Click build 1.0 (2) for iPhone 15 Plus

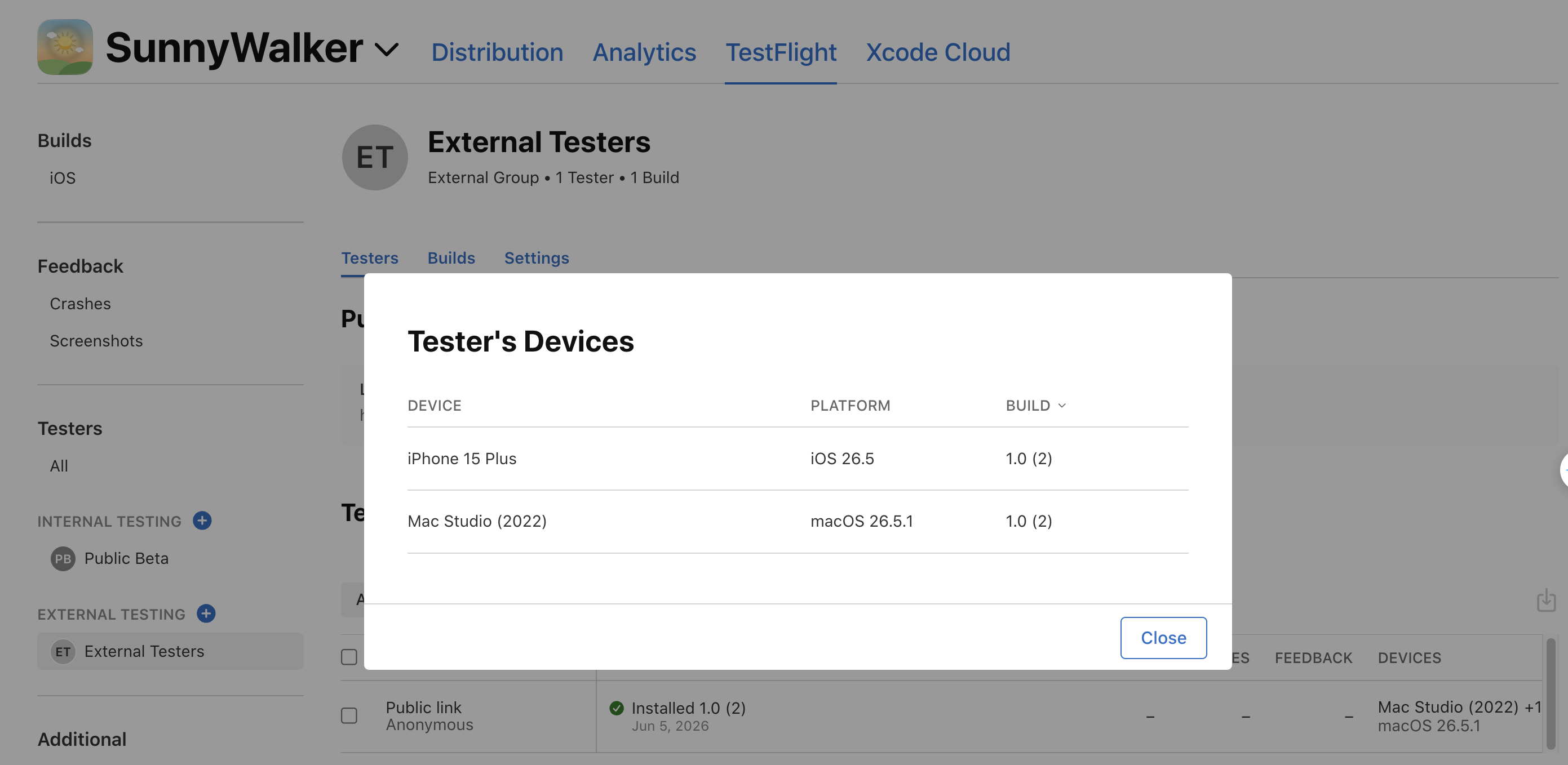coord(1029,459)
